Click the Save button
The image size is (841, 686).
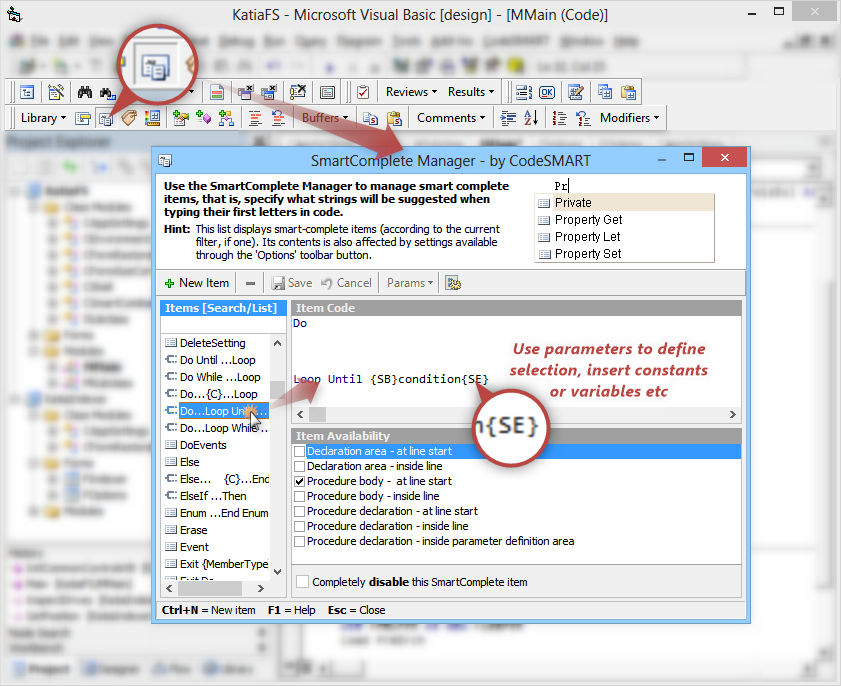click(x=292, y=283)
